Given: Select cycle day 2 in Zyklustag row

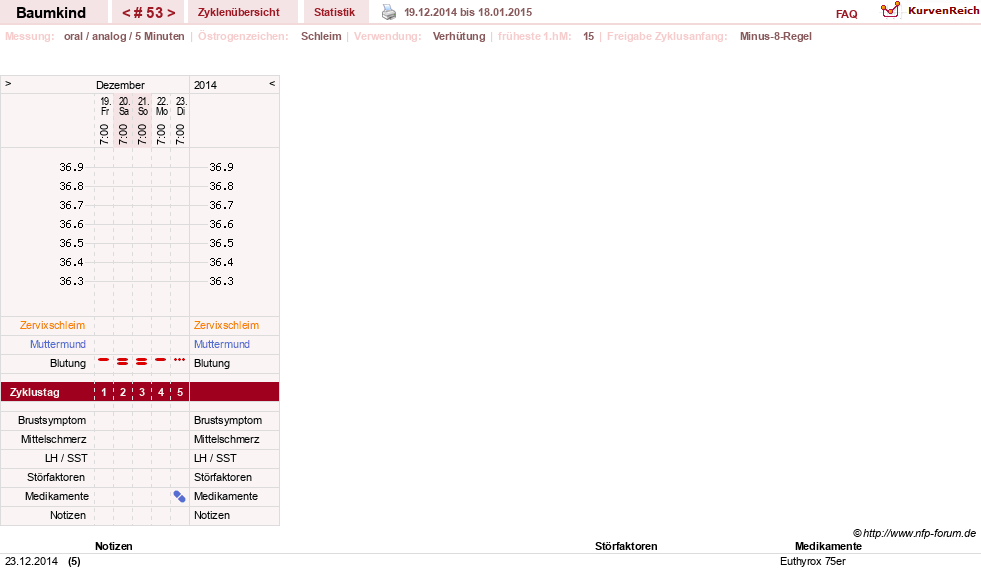Looking at the screenshot, I should [x=123, y=392].
